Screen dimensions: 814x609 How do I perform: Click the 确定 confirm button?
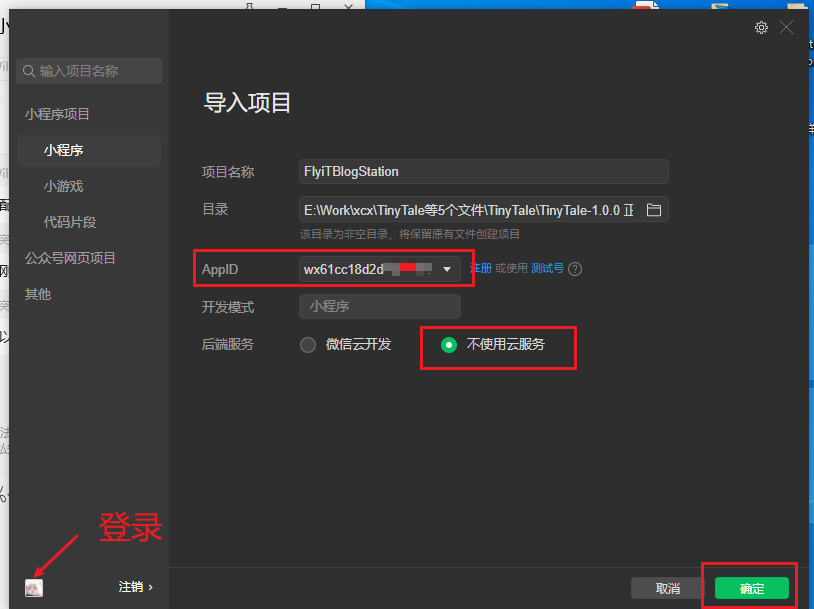(752, 588)
